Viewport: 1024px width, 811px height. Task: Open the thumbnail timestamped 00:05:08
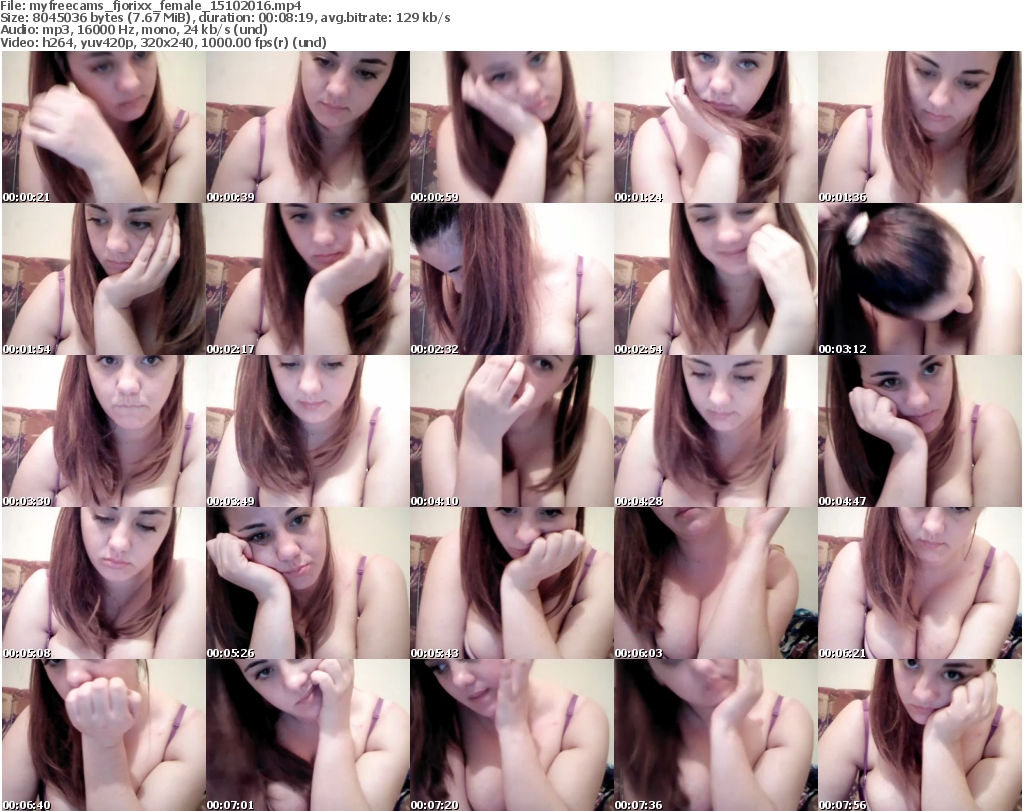tap(103, 583)
